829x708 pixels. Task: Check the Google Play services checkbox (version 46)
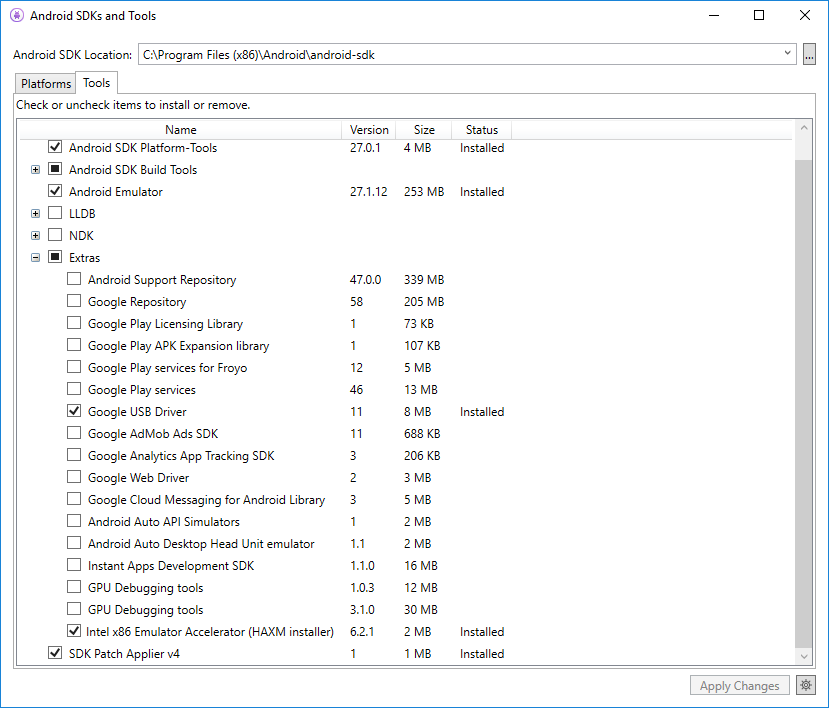pyautogui.click(x=74, y=389)
